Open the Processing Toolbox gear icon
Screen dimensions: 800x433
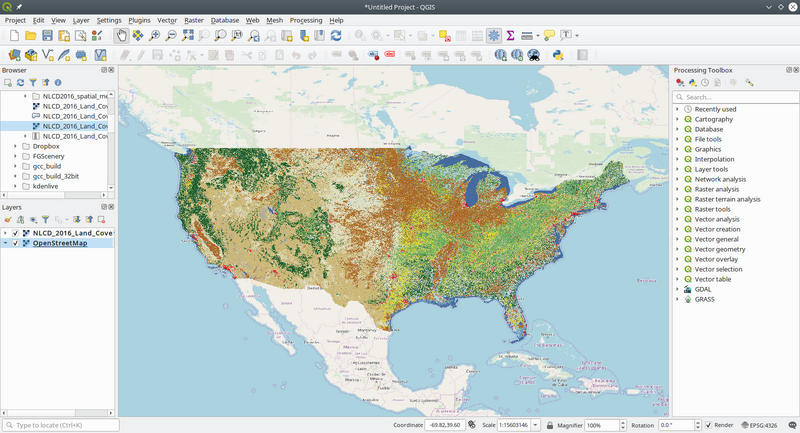[x=493, y=36]
